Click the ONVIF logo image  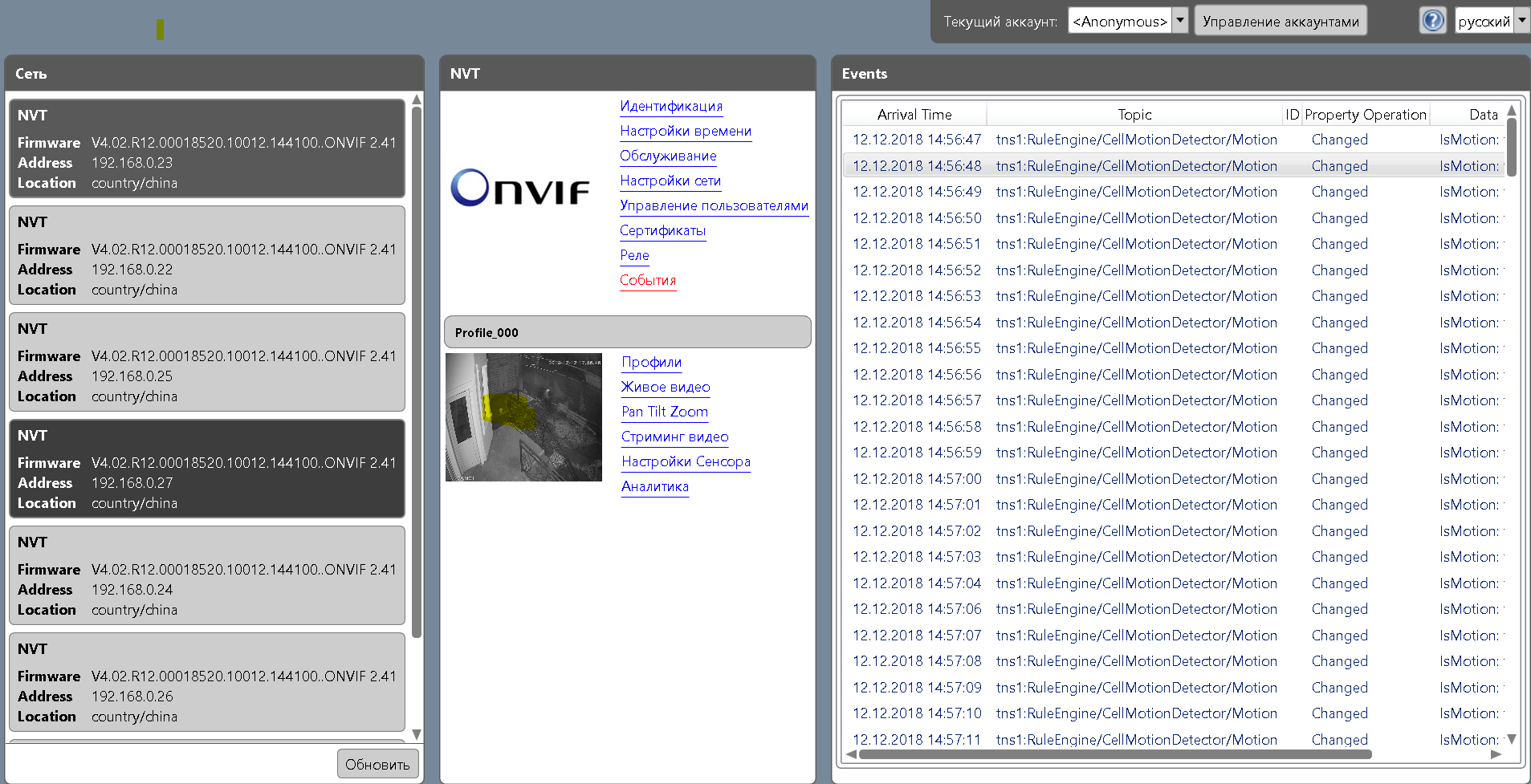click(x=520, y=189)
